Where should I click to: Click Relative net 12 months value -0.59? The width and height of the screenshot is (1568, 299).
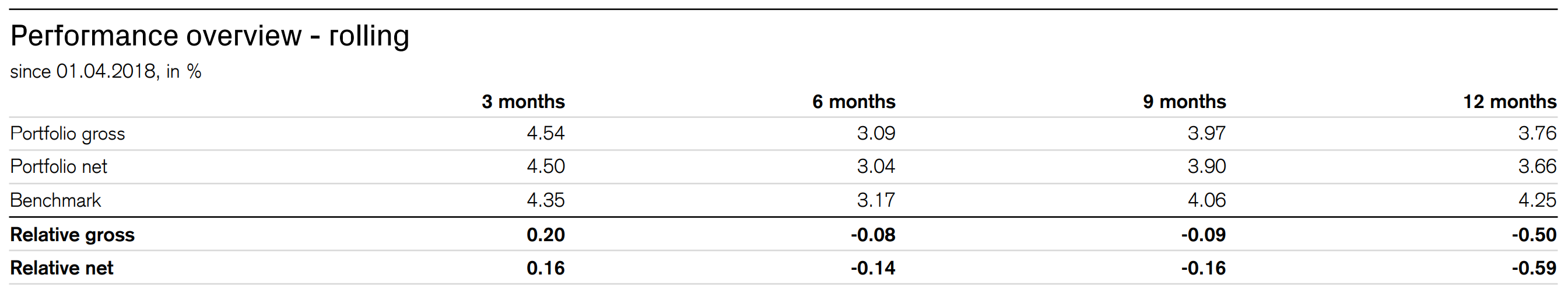coord(1534,268)
